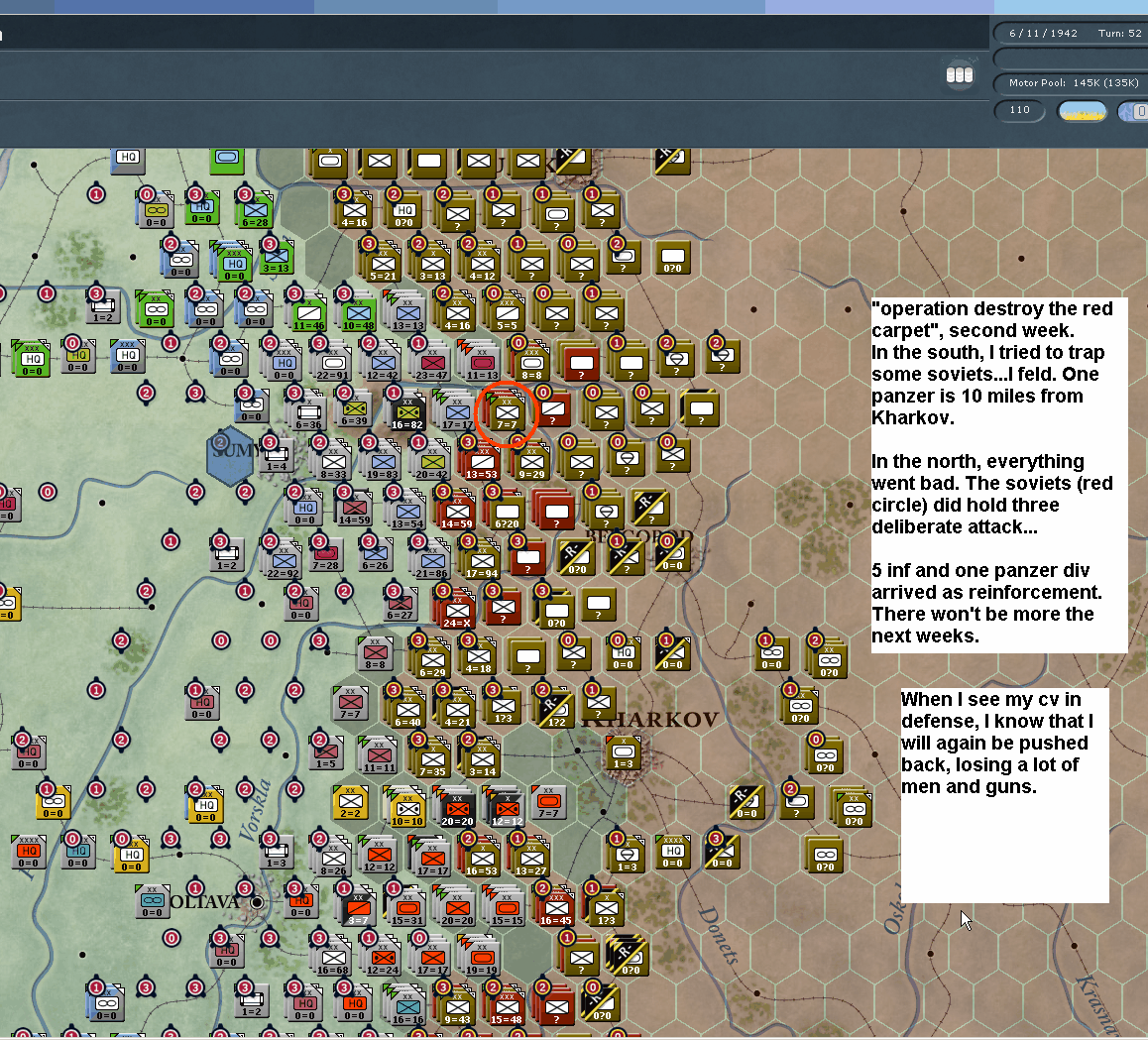Select the 13=54 infantry counter

point(407,514)
